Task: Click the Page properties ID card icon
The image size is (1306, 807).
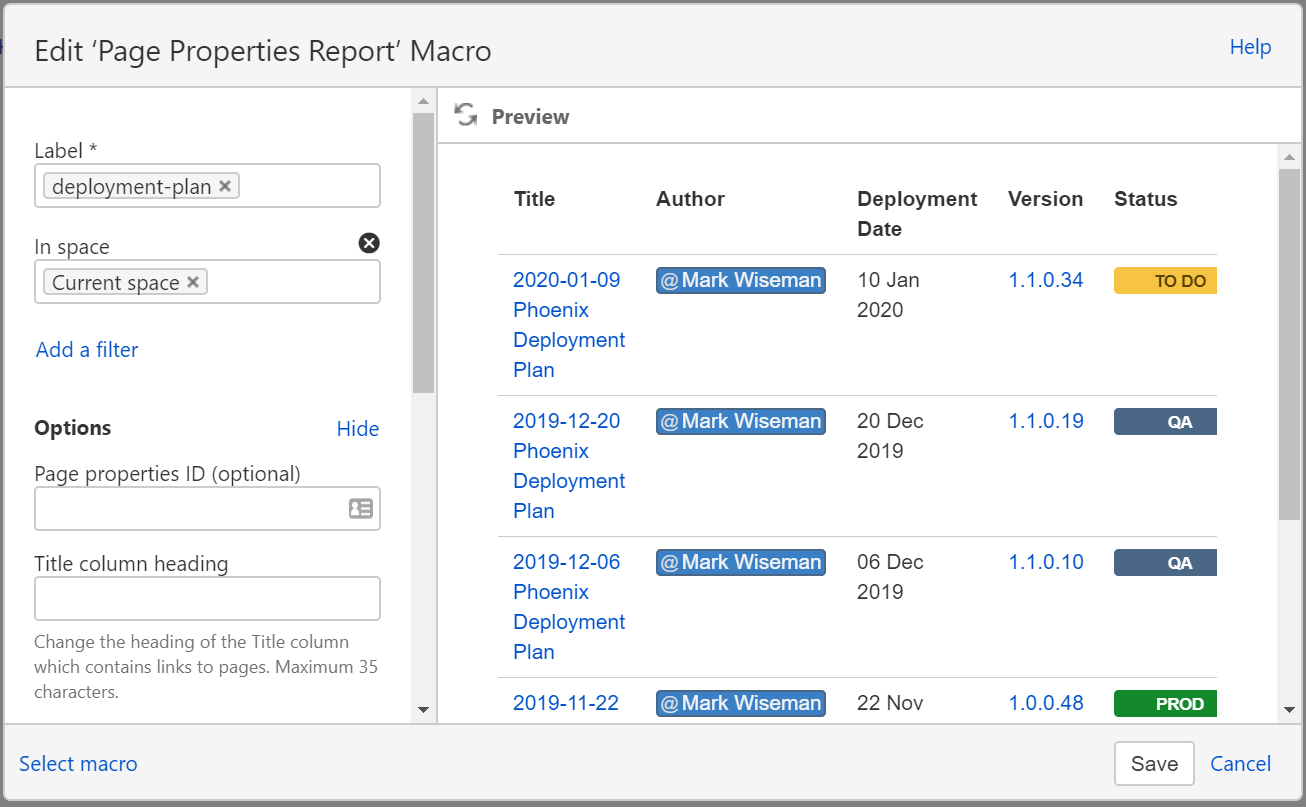Action: [361, 508]
